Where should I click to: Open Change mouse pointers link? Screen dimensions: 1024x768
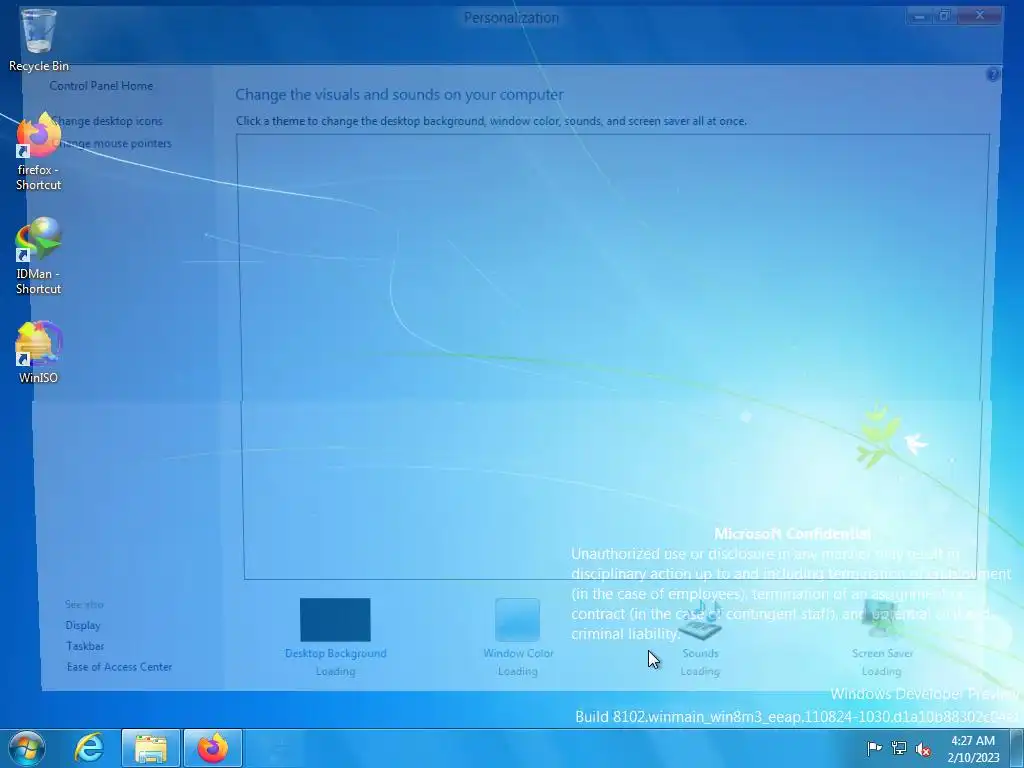[x=112, y=143]
